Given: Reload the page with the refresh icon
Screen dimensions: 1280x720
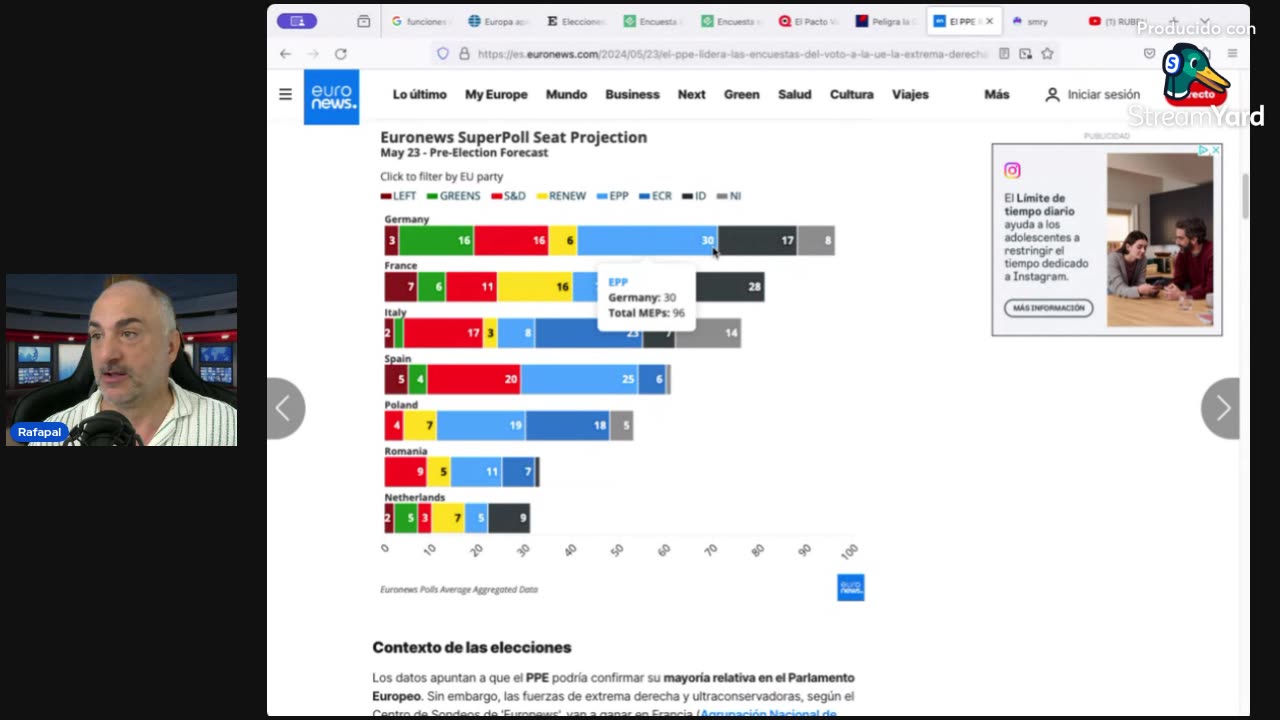Looking at the screenshot, I should [x=341, y=54].
